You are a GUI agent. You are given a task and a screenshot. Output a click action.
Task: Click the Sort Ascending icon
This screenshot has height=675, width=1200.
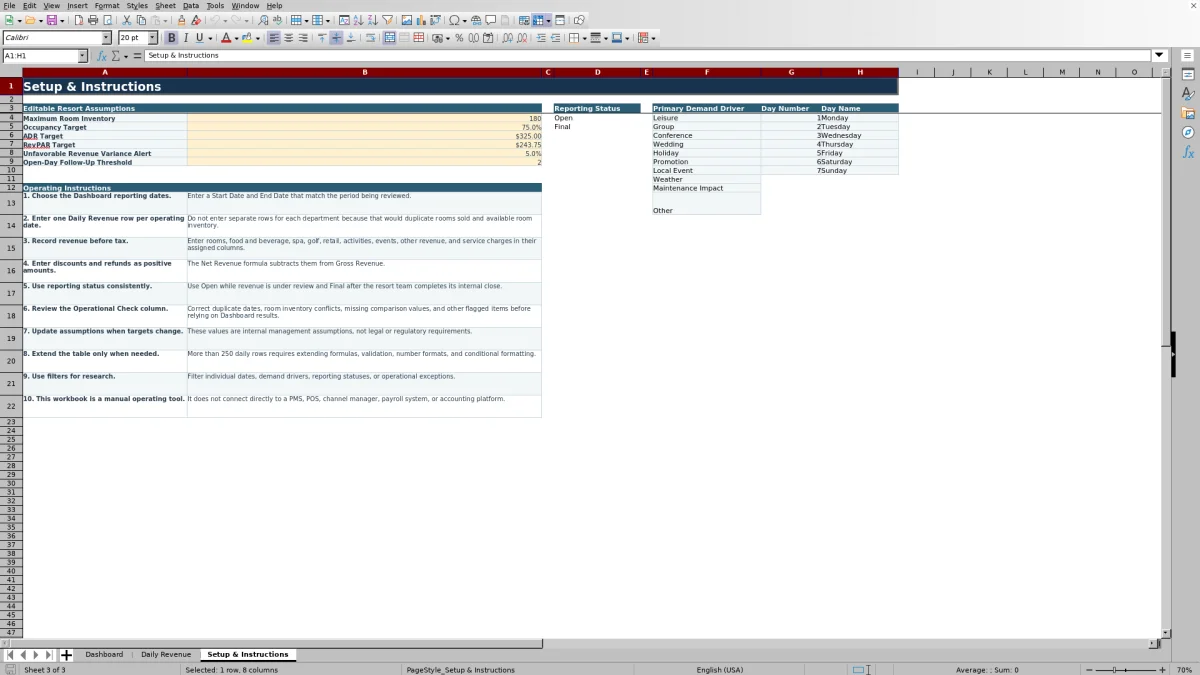[x=358, y=20]
